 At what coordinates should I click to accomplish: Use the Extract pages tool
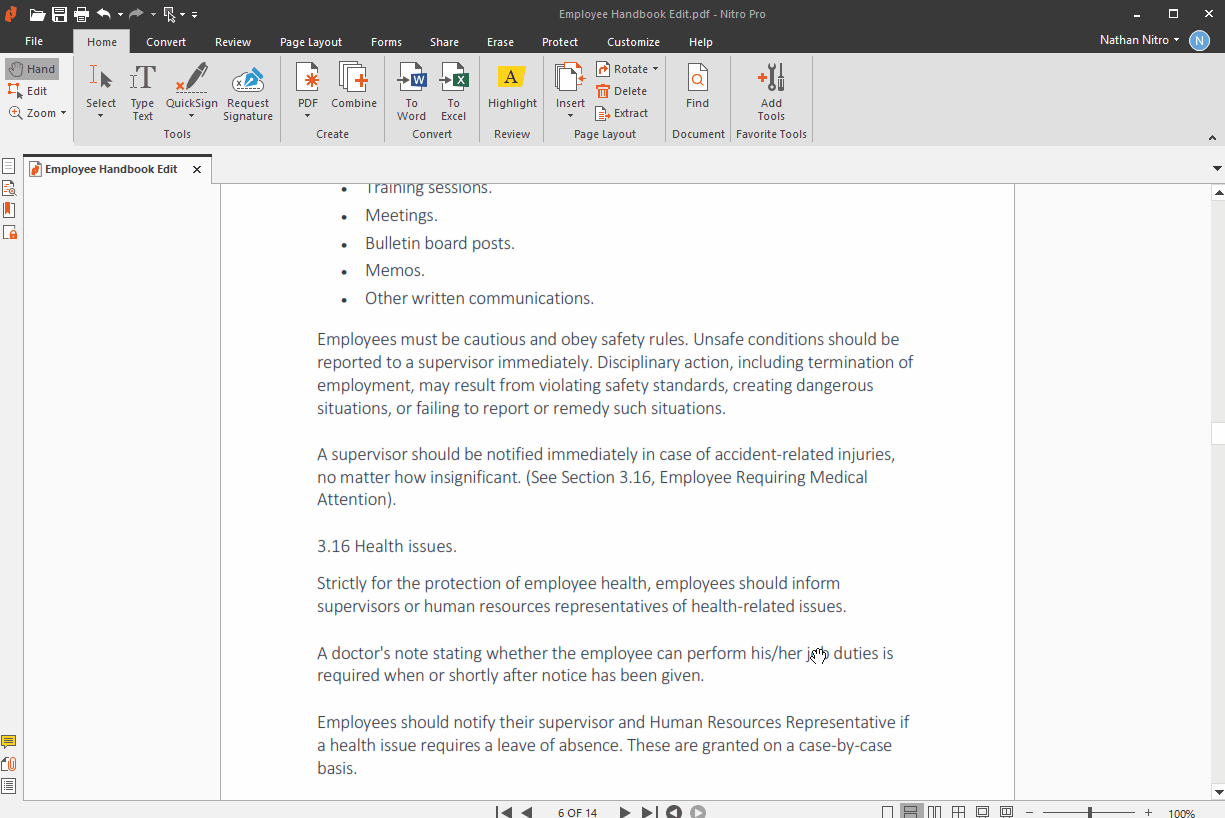pyautogui.click(x=621, y=113)
